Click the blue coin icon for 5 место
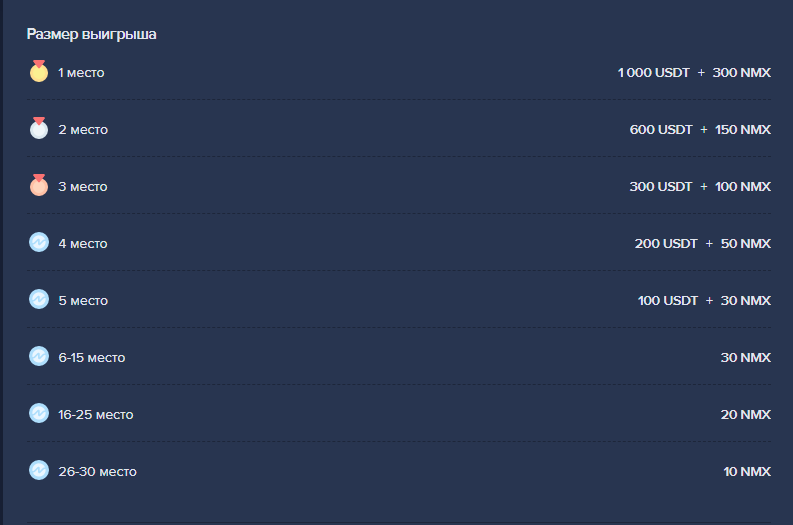Viewport: 793px width, 525px height. pyautogui.click(x=38, y=300)
